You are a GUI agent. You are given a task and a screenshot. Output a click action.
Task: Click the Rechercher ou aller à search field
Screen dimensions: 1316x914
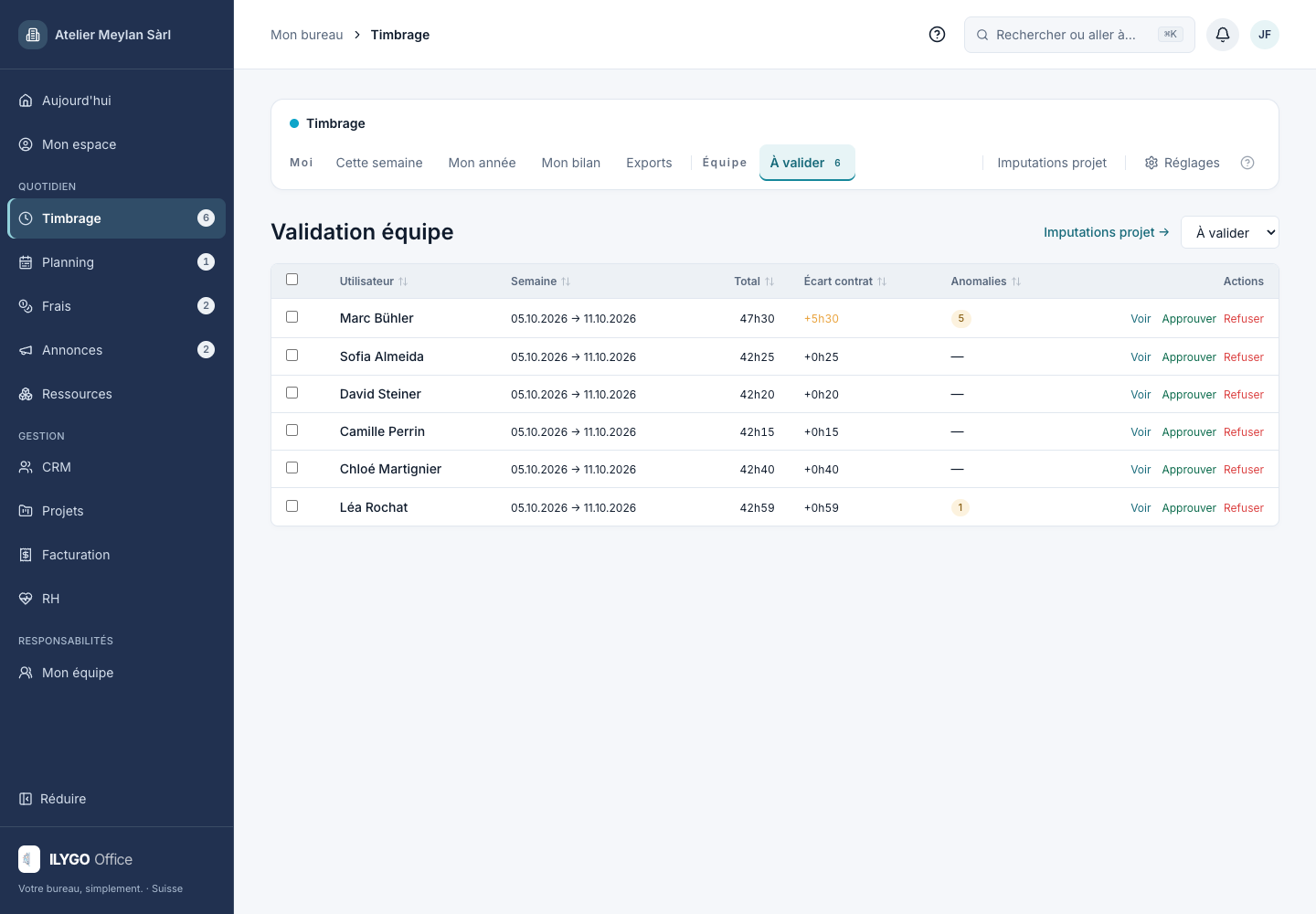tap(1079, 35)
